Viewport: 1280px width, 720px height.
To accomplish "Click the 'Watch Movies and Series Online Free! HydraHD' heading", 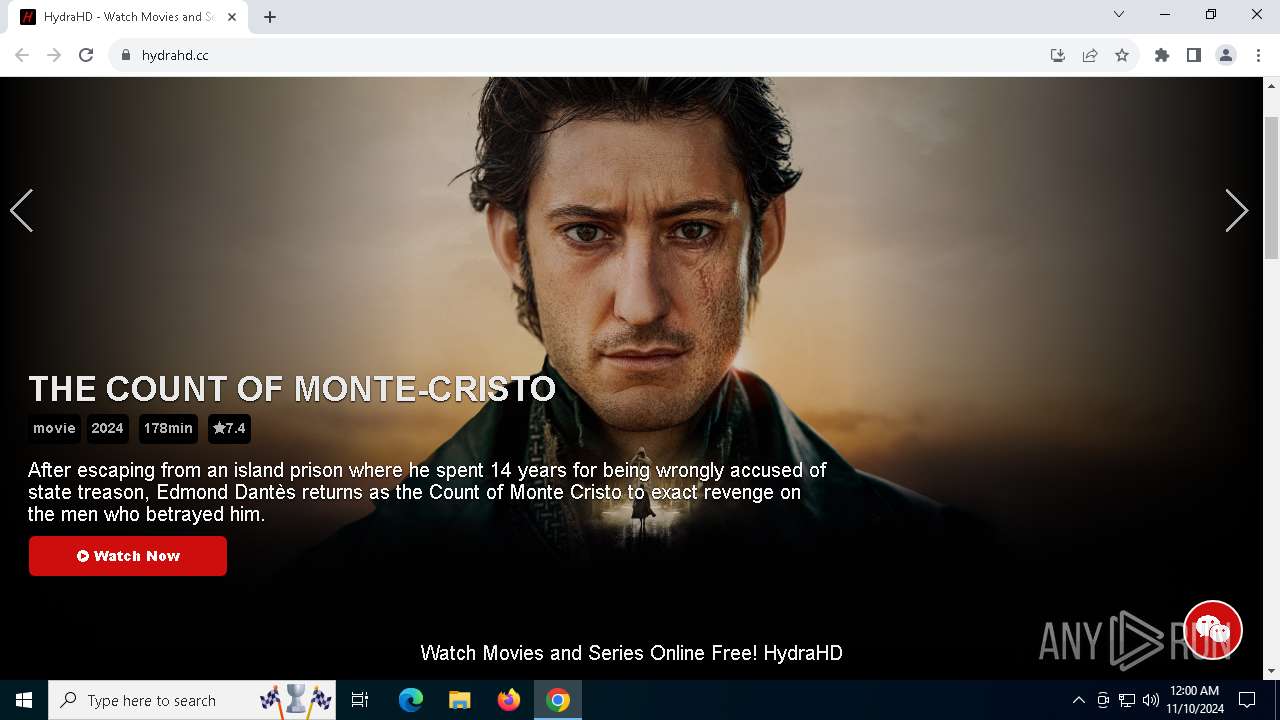I will tap(631, 653).
